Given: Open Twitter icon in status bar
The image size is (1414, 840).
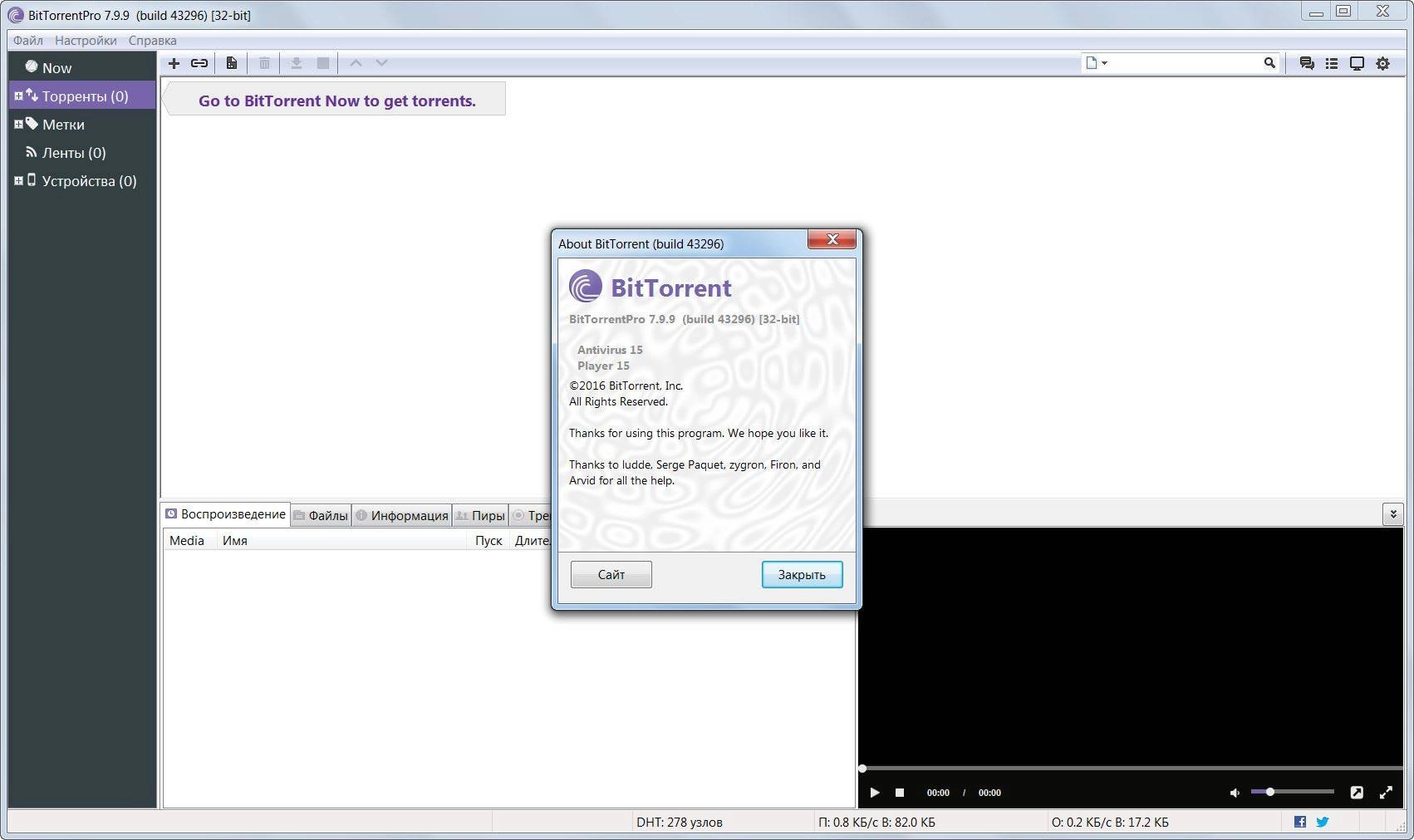Looking at the screenshot, I should tap(1323, 822).
